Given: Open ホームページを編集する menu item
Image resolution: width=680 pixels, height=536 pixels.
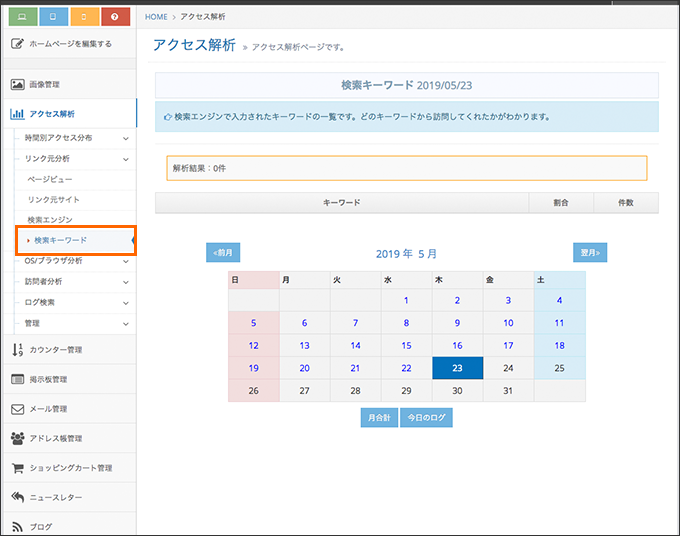Looking at the screenshot, I should click(x=71, y=44).
